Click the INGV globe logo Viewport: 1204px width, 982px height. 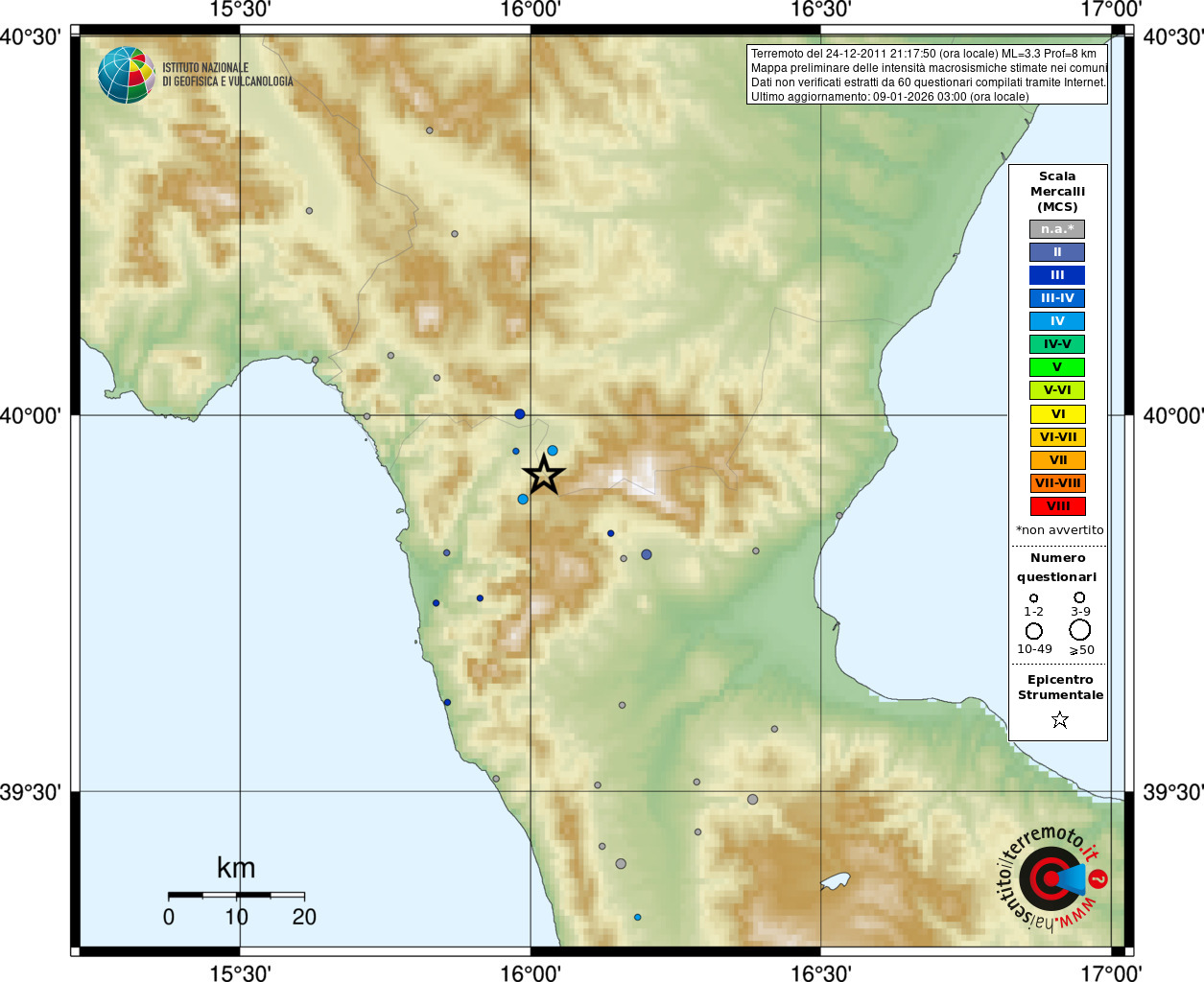point(127,75)
